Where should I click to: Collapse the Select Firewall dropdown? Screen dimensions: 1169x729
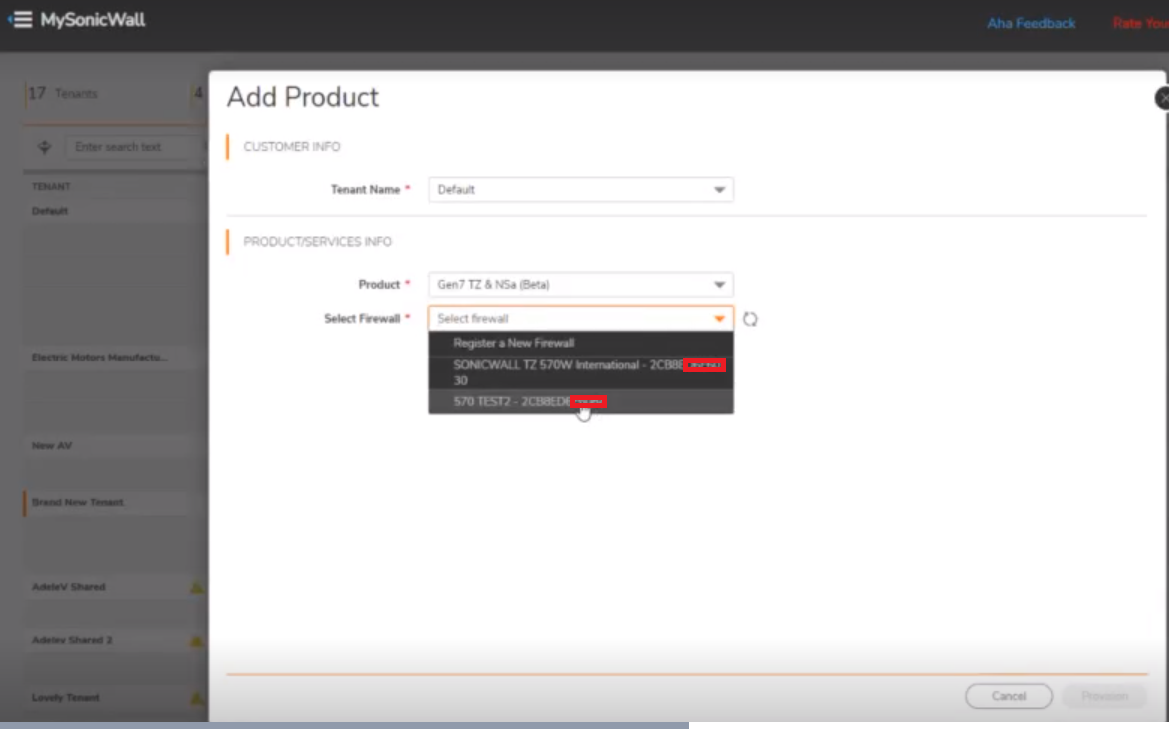(x=719, y=319)
